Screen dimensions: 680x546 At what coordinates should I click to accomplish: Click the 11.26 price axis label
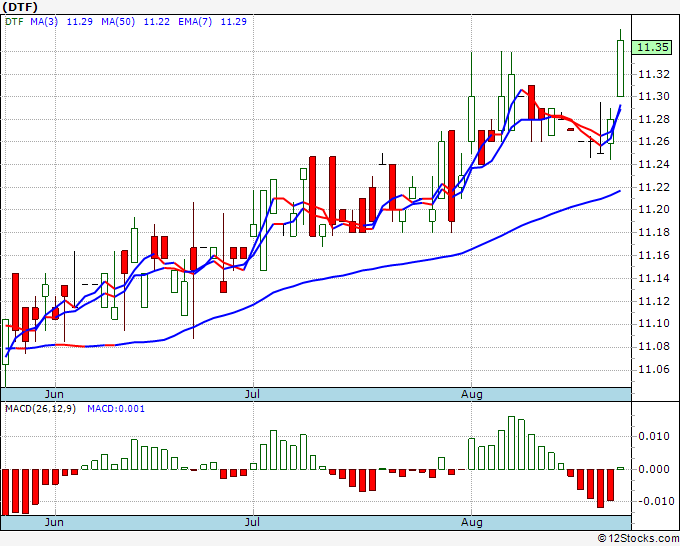(x=654, y=141)
